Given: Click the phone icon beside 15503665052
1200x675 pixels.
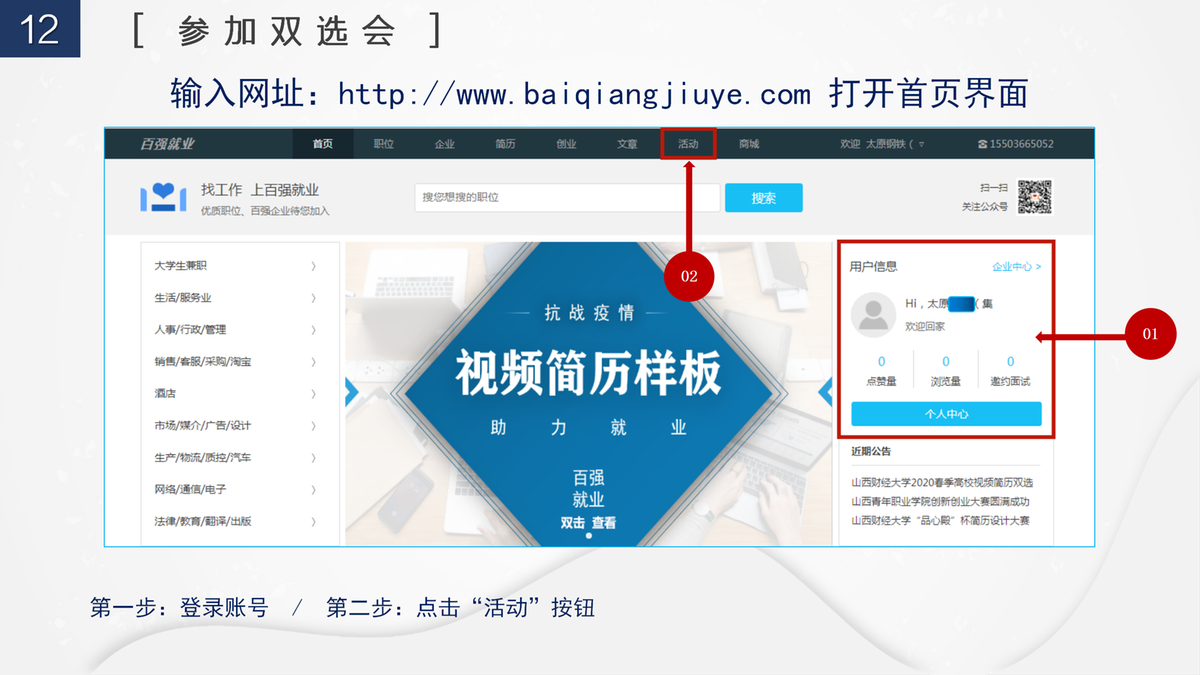Looking at the screenshot, I should (x=982, y=144).
